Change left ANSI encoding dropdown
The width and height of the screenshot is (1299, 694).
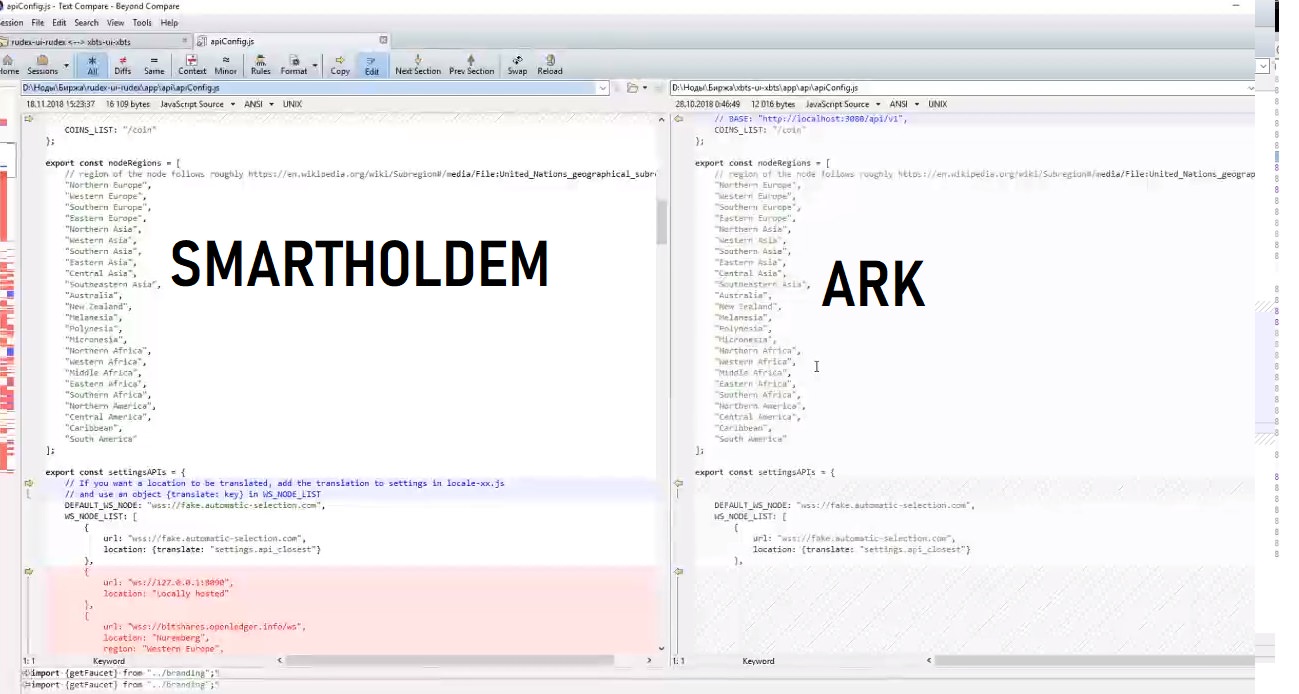[x=259, y=104]
